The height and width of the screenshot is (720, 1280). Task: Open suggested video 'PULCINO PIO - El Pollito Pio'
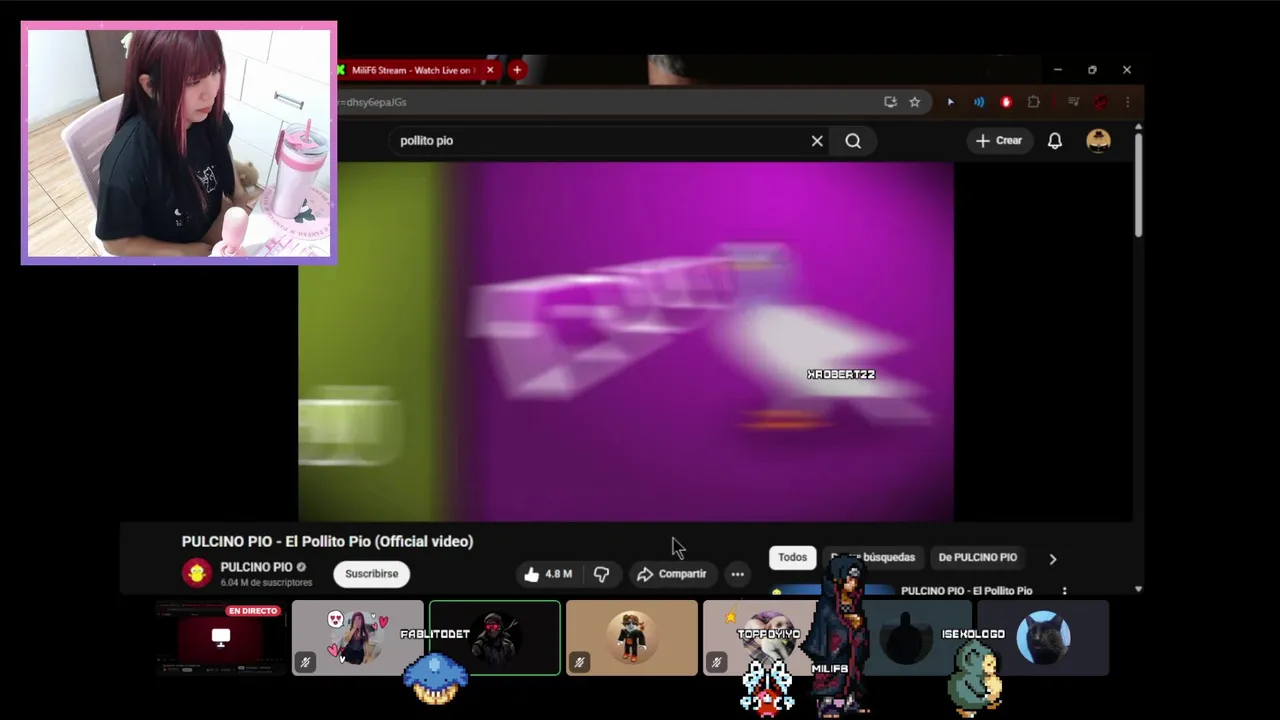[x=966, y=591]
